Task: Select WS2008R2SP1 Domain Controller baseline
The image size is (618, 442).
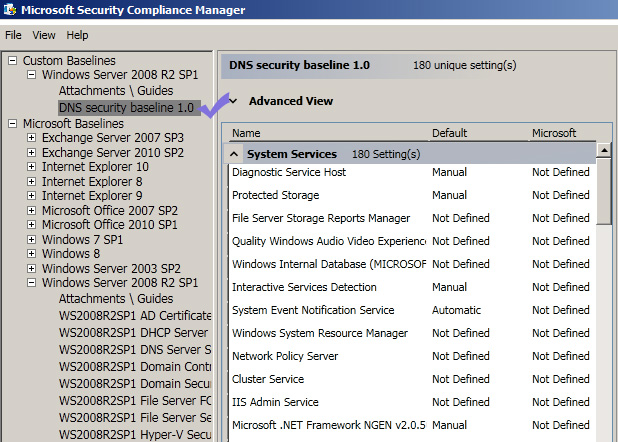Action: click(135, 367)
